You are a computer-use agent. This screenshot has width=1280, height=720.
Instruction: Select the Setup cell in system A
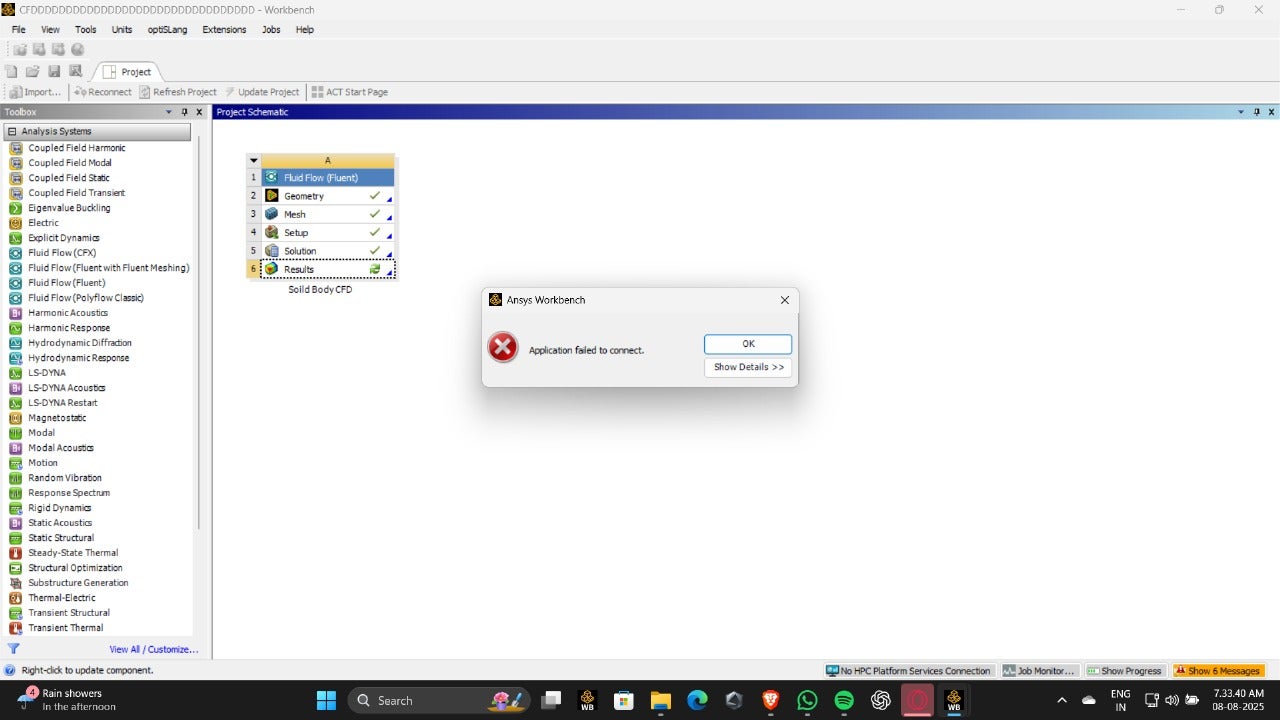[328, 232]
